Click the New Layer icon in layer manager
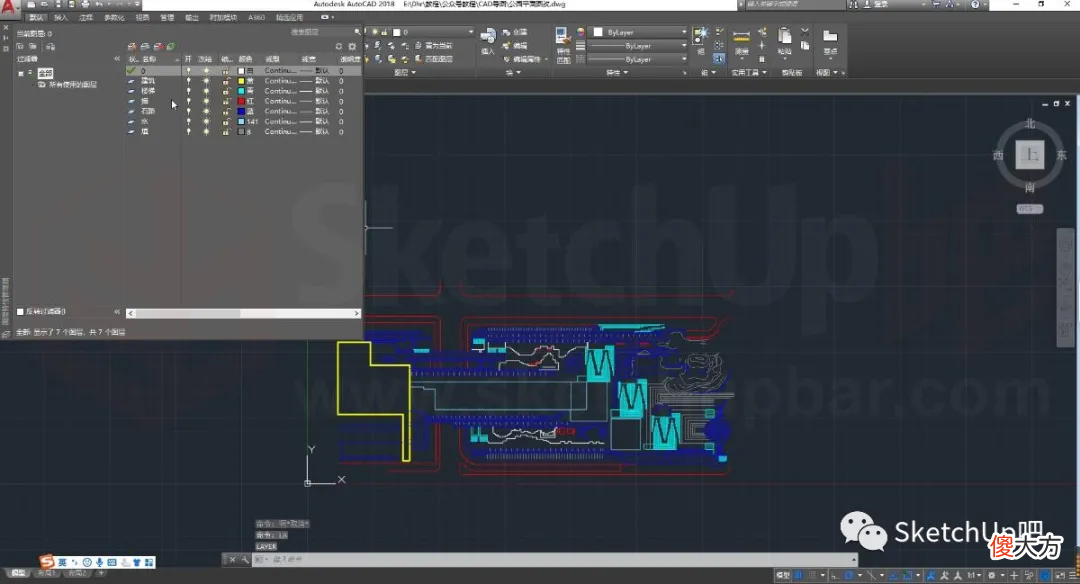The image size is (1080, 584). pos(132,47)
